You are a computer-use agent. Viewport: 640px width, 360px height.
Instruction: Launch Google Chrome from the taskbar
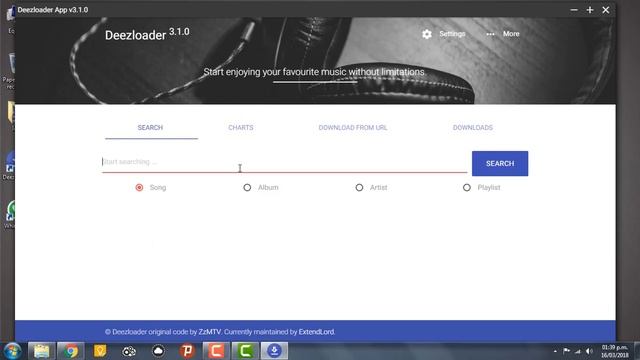tap(71, 351)
